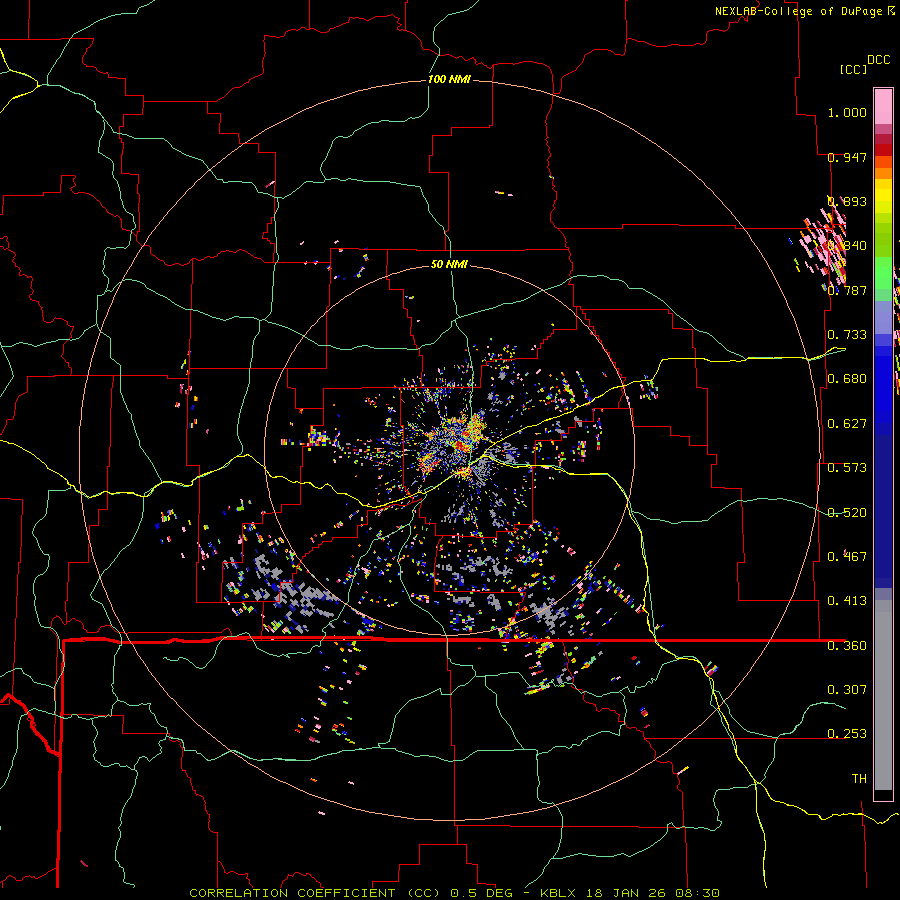Click the 0.627 scale value
Image resolution: width=900 pixels, height=900 pixels.
point(847,424)
